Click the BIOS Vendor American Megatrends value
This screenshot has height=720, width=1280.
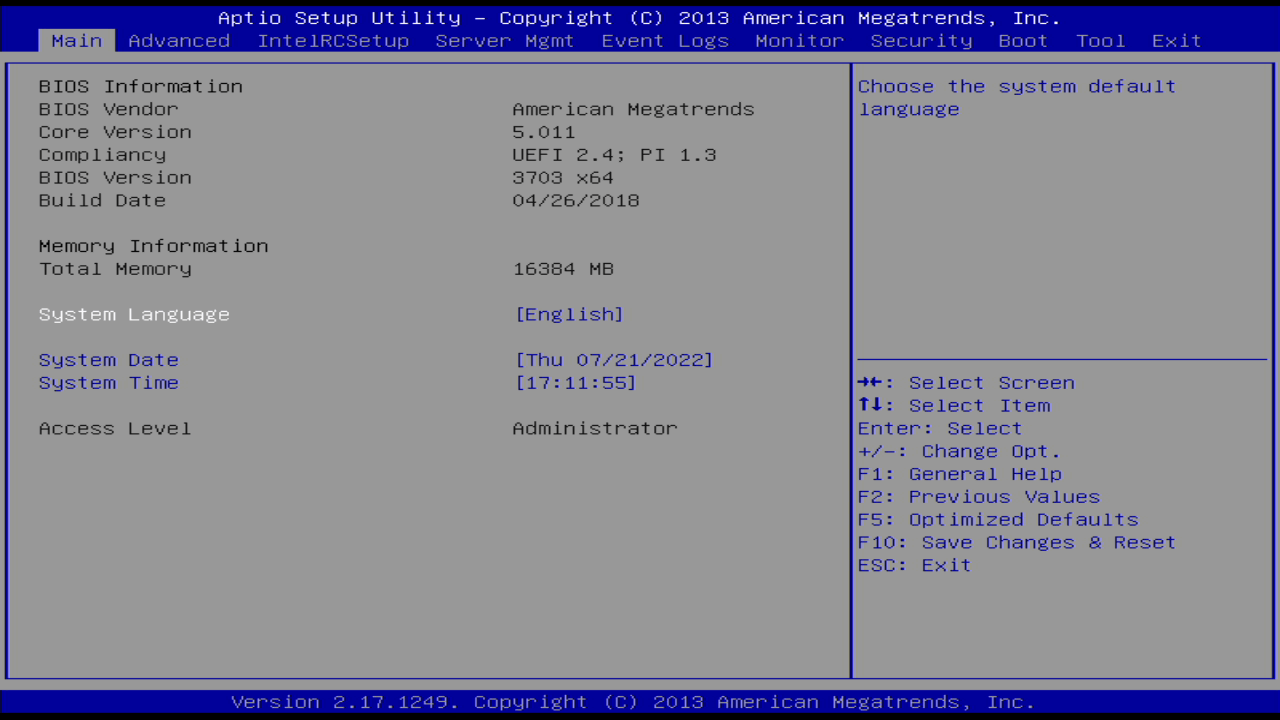pyautogui.click(x=633, y=109)
